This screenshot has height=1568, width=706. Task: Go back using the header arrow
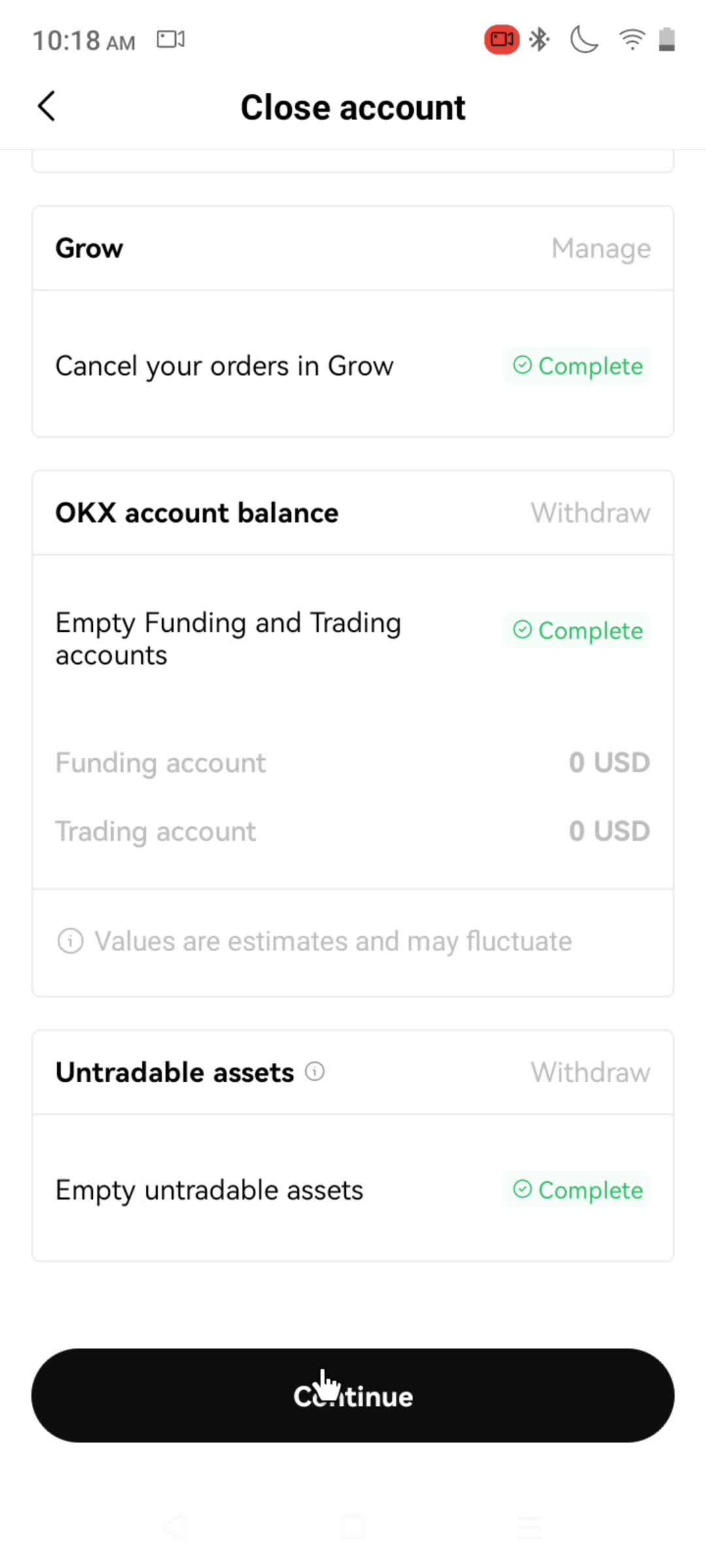click(46, 106)
